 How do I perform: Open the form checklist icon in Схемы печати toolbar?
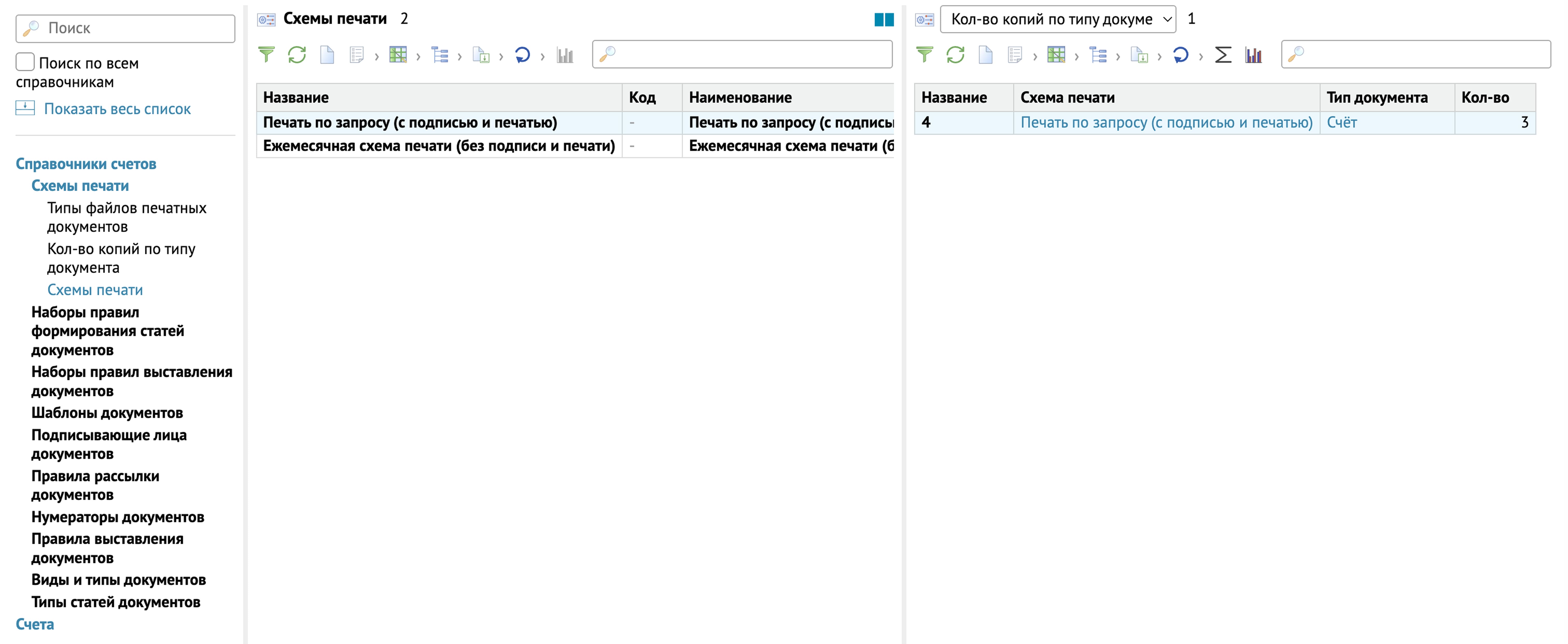point(357,55)
